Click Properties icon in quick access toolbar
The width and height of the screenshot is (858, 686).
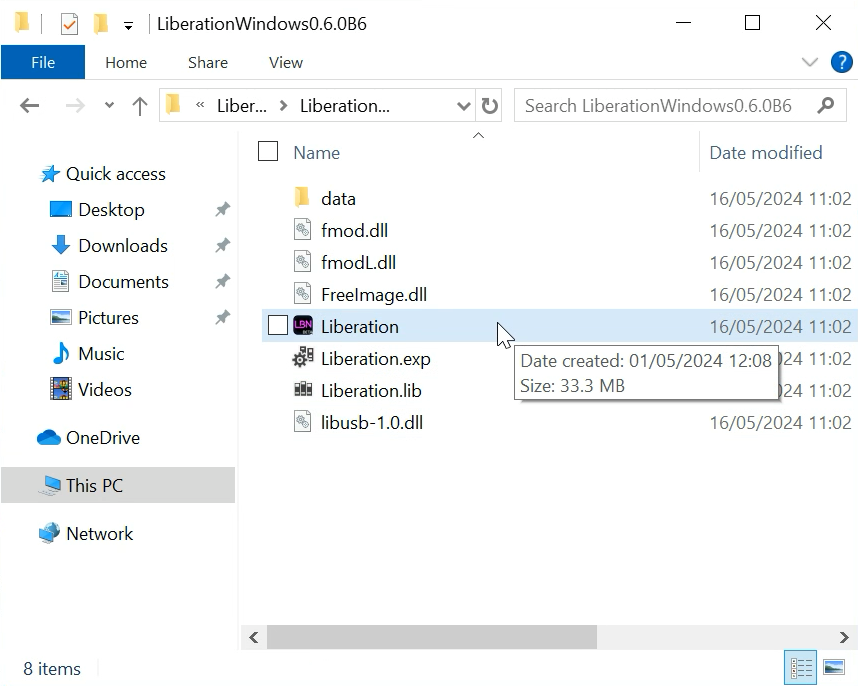(69, 23)
